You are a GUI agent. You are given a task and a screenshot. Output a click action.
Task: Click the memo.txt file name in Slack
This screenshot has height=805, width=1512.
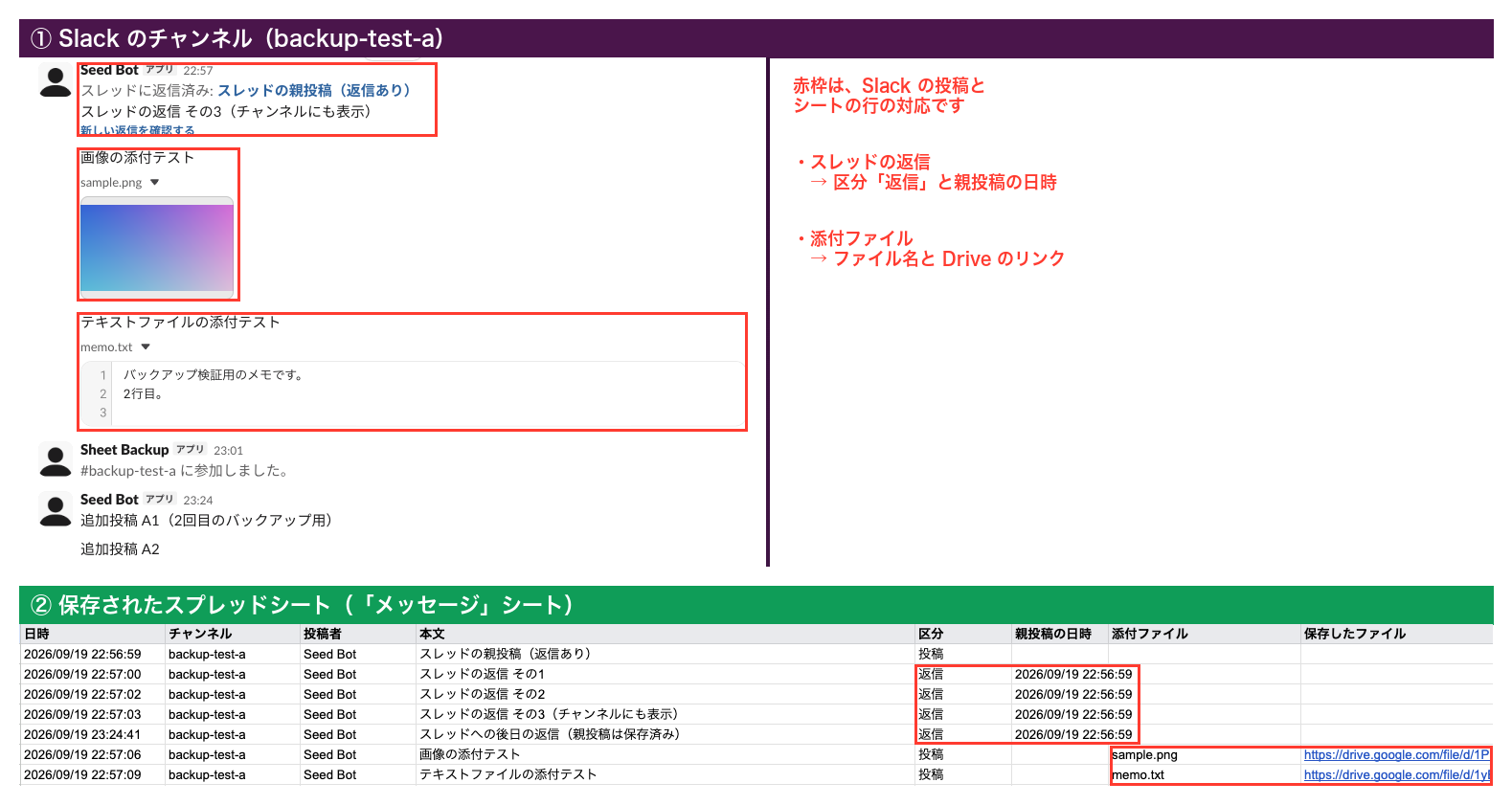pos(106,347)
